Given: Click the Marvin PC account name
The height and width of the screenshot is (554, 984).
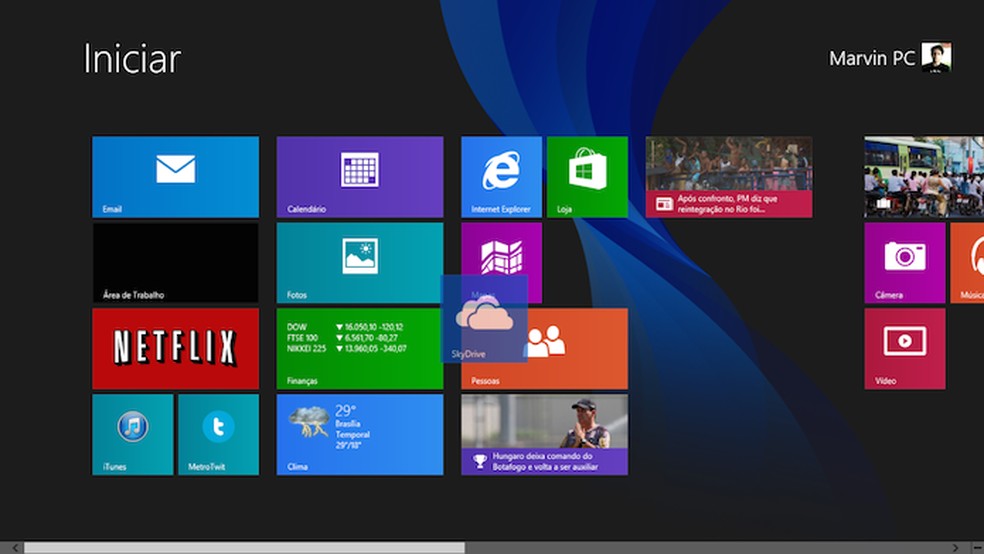Looking at the screenshot, I should [872, 58].
